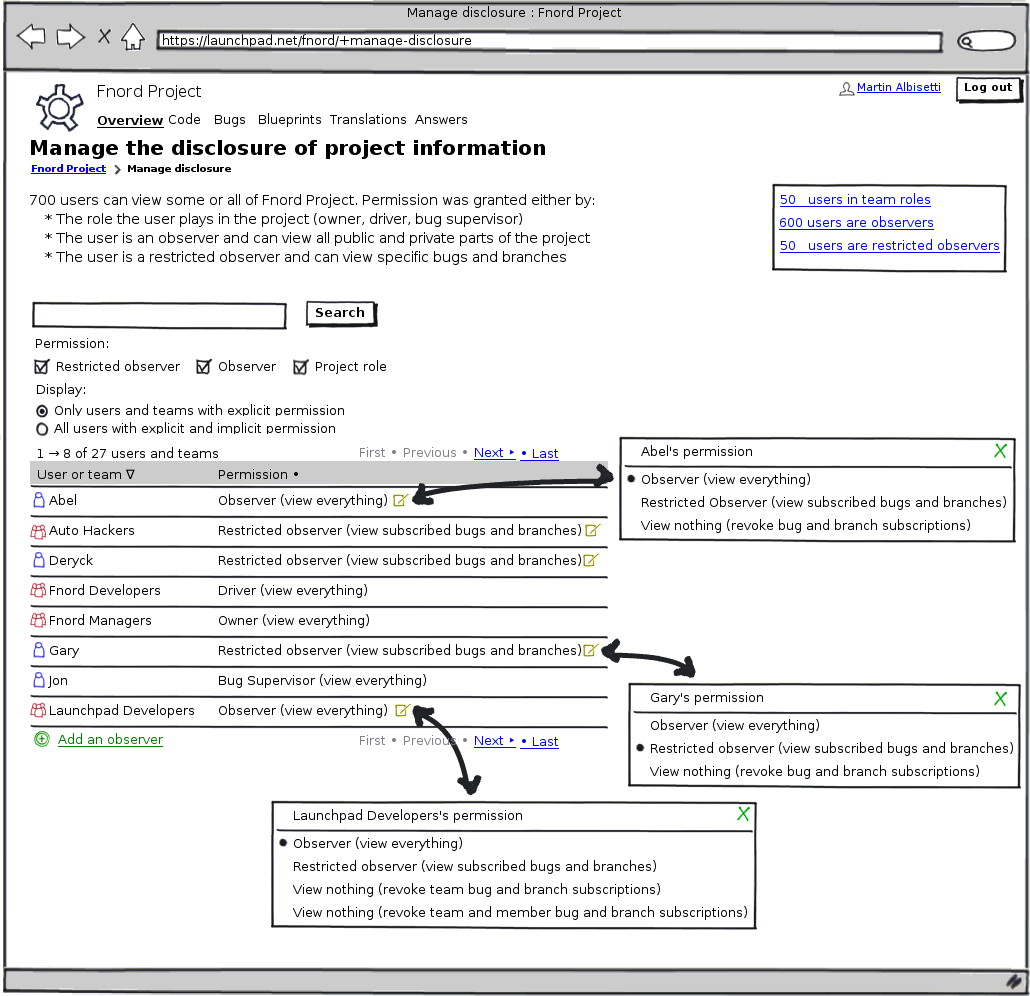Click the Permission column header sort
Screen dimensions: 1030x996
(258, 474)
